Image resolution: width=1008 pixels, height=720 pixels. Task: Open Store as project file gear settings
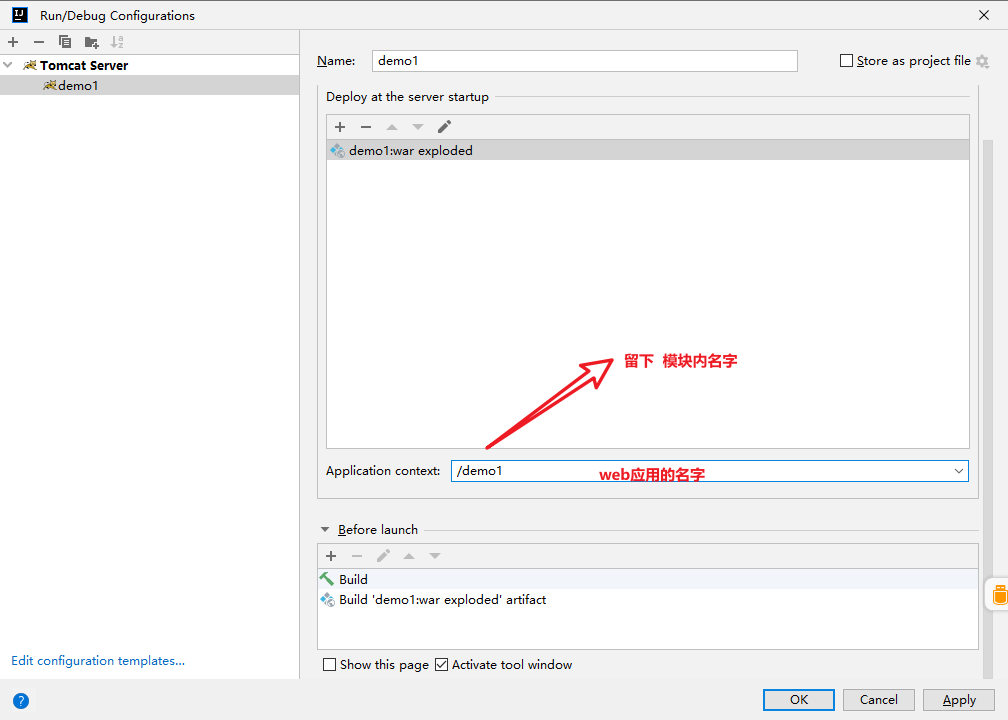pyautogui.click(x=982, y=61)
